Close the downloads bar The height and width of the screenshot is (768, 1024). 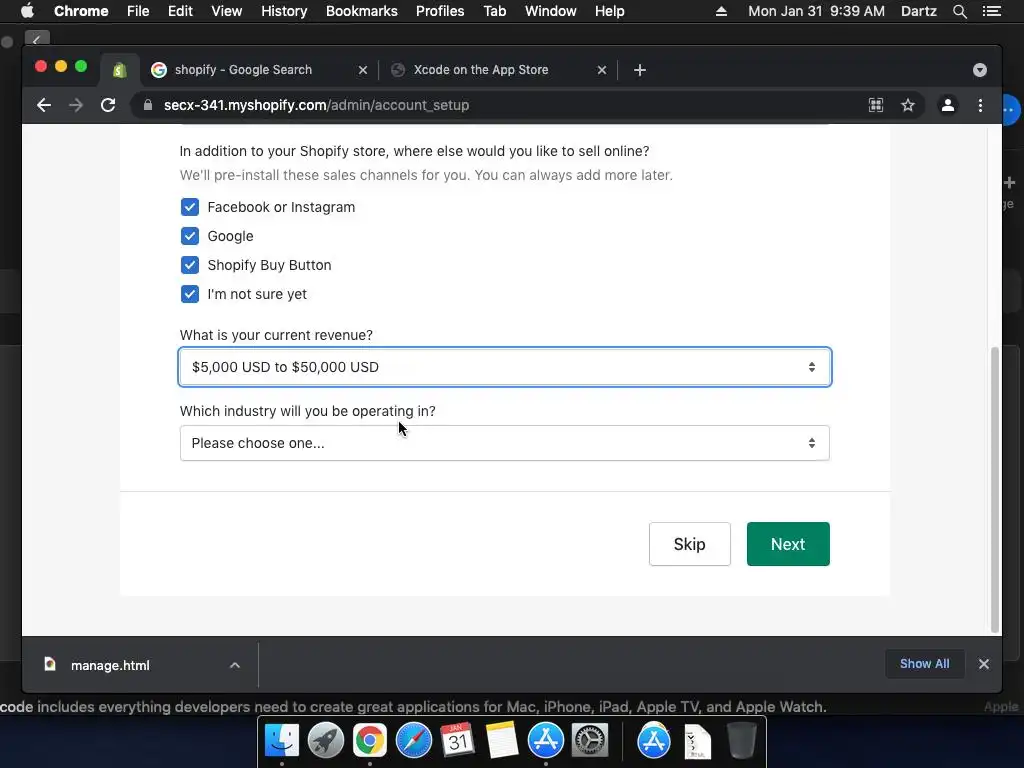pos(984,664)
